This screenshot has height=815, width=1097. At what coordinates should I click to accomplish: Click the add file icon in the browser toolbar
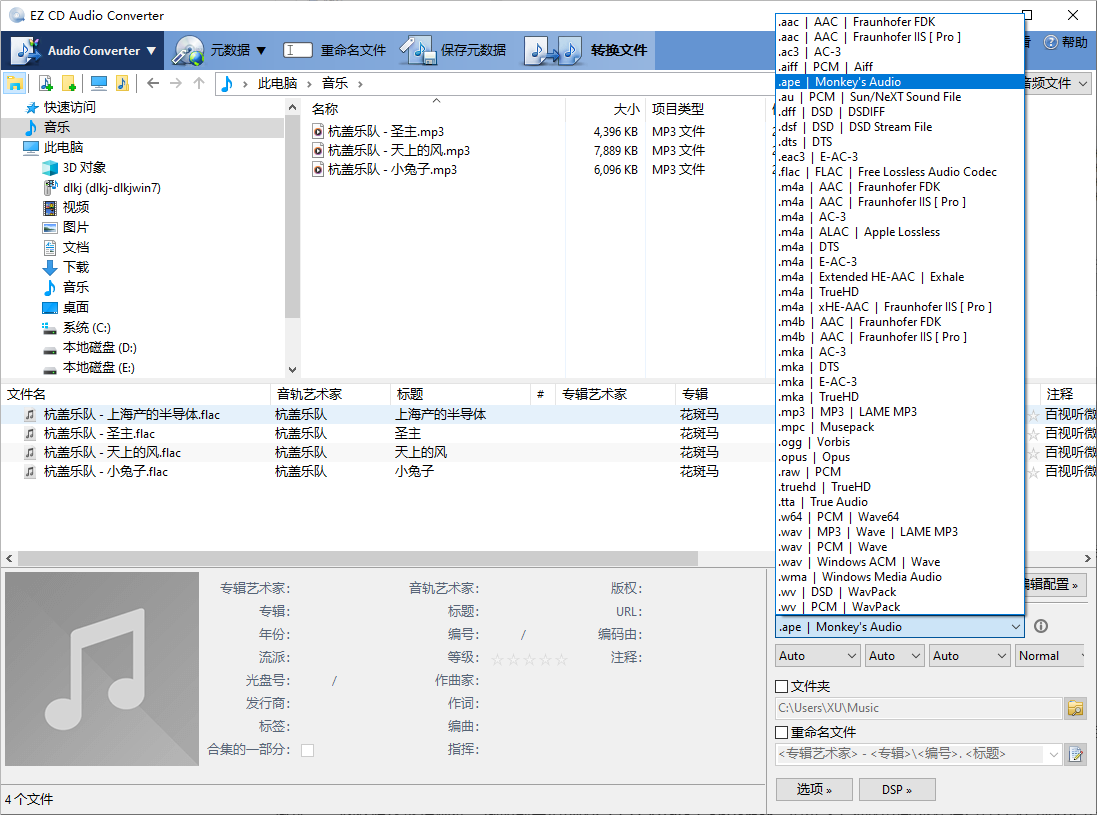(45, 83)
